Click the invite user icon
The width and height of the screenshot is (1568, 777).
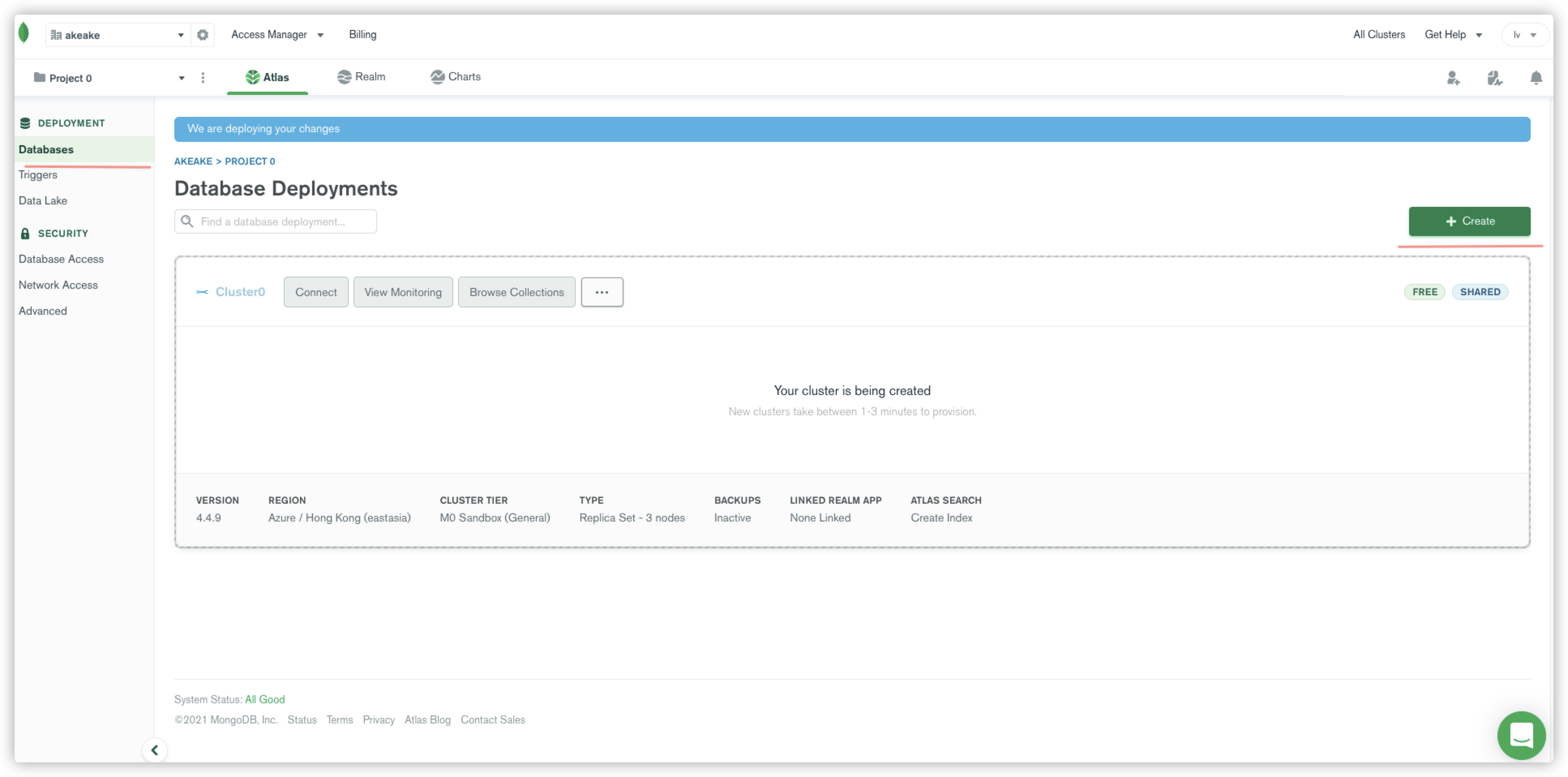pos(1453,78)
